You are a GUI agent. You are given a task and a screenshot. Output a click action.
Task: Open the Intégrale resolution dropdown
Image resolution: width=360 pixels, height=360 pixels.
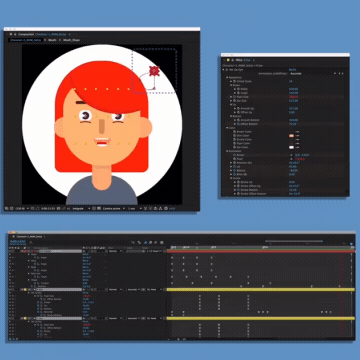coord(81,208)
